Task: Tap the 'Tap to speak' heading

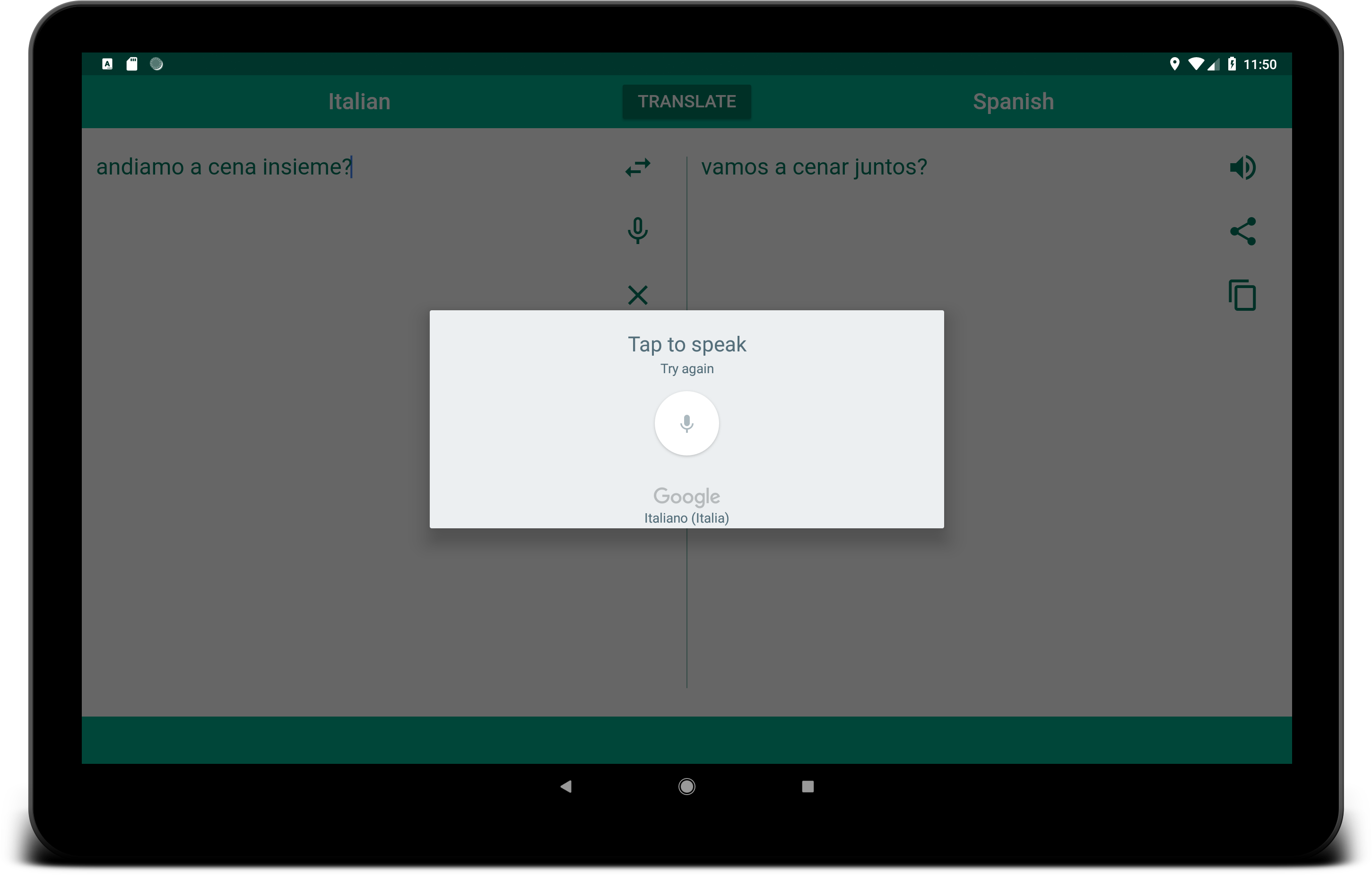Action: [686, 344]
